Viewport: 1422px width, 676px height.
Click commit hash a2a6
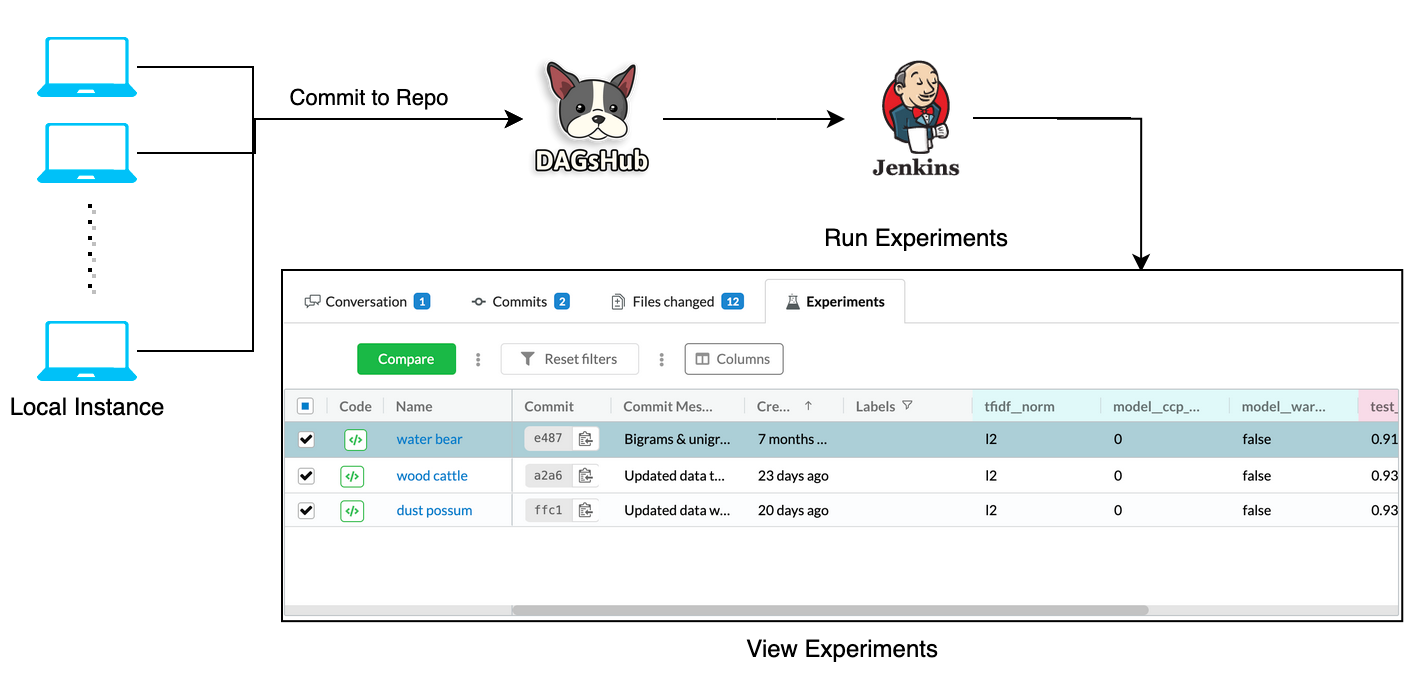pos(548,475)
